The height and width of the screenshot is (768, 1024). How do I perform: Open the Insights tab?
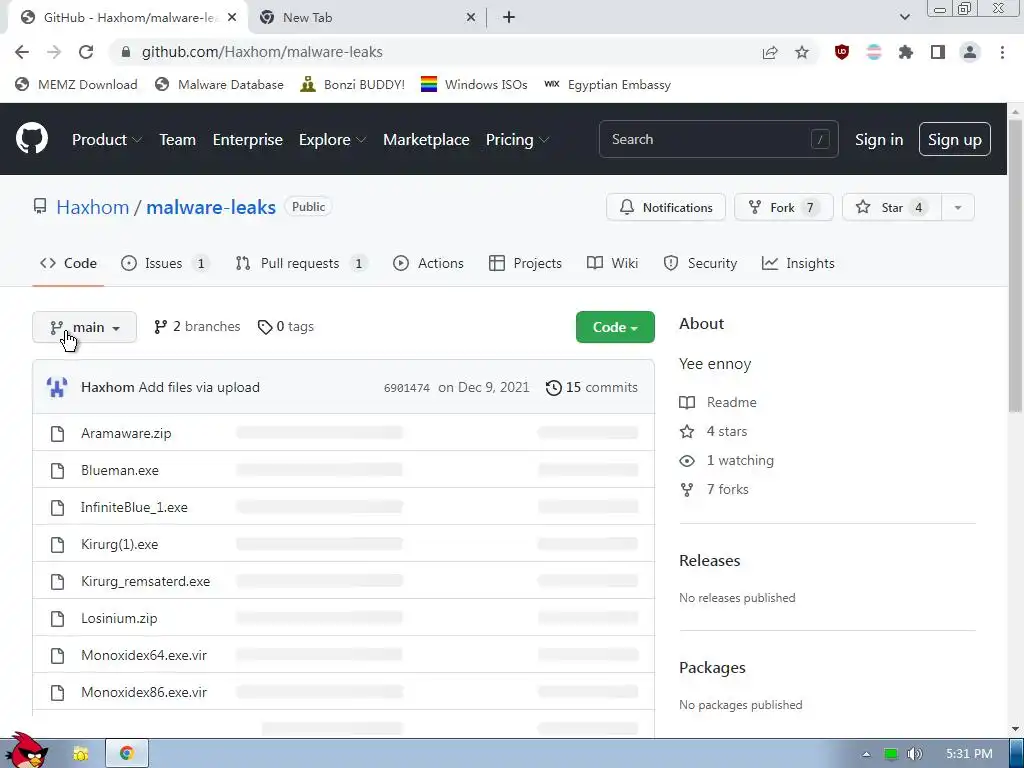click(798, 263)
